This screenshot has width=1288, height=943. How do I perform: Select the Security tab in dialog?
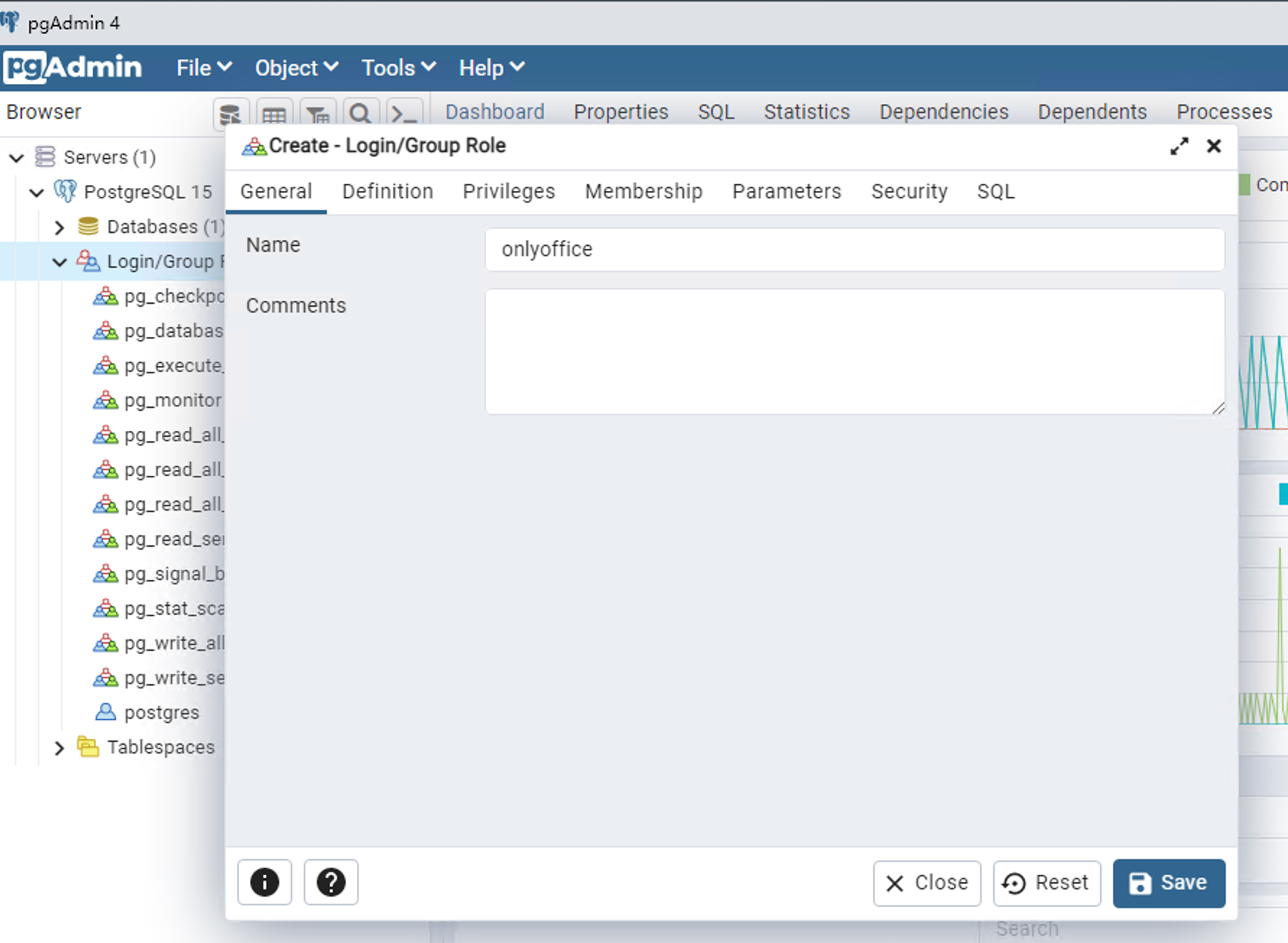pyautogui.click(x=909, y=192)
